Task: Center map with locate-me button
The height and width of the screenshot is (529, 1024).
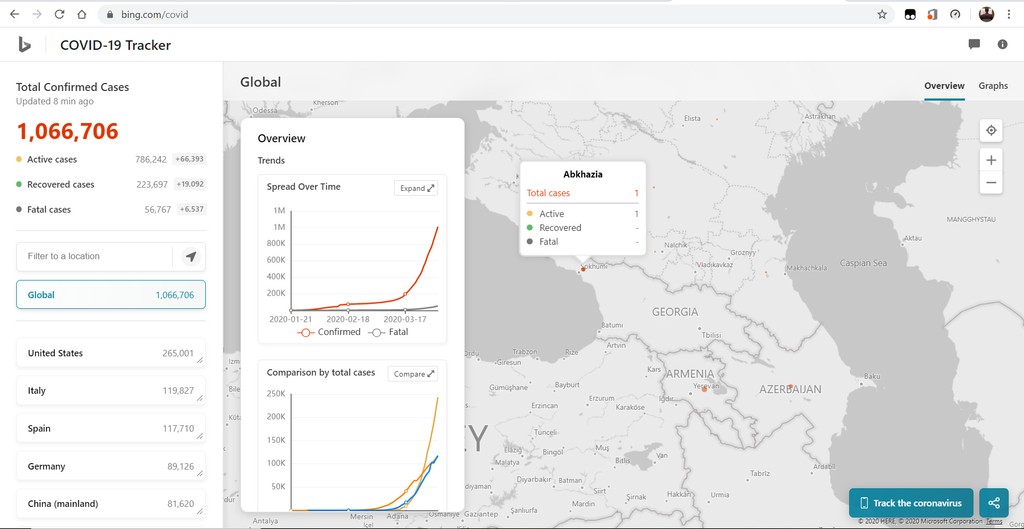Action: click(x=991, y=131)
